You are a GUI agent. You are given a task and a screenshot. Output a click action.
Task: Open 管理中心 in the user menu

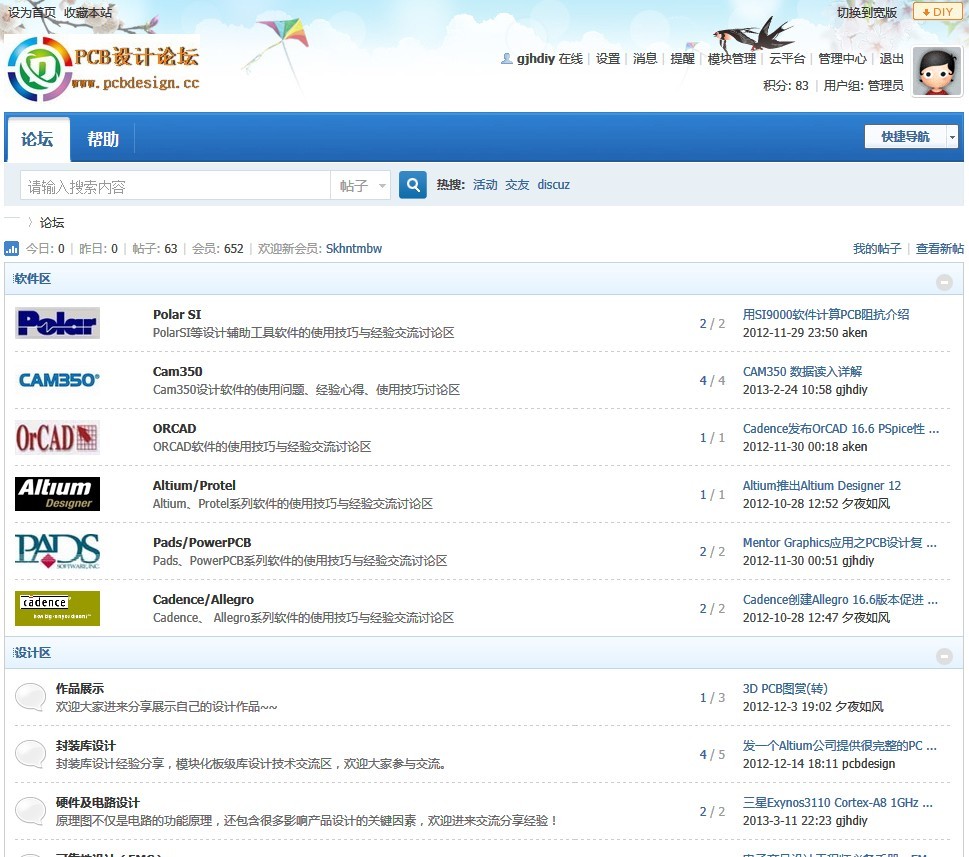(842, 59)
